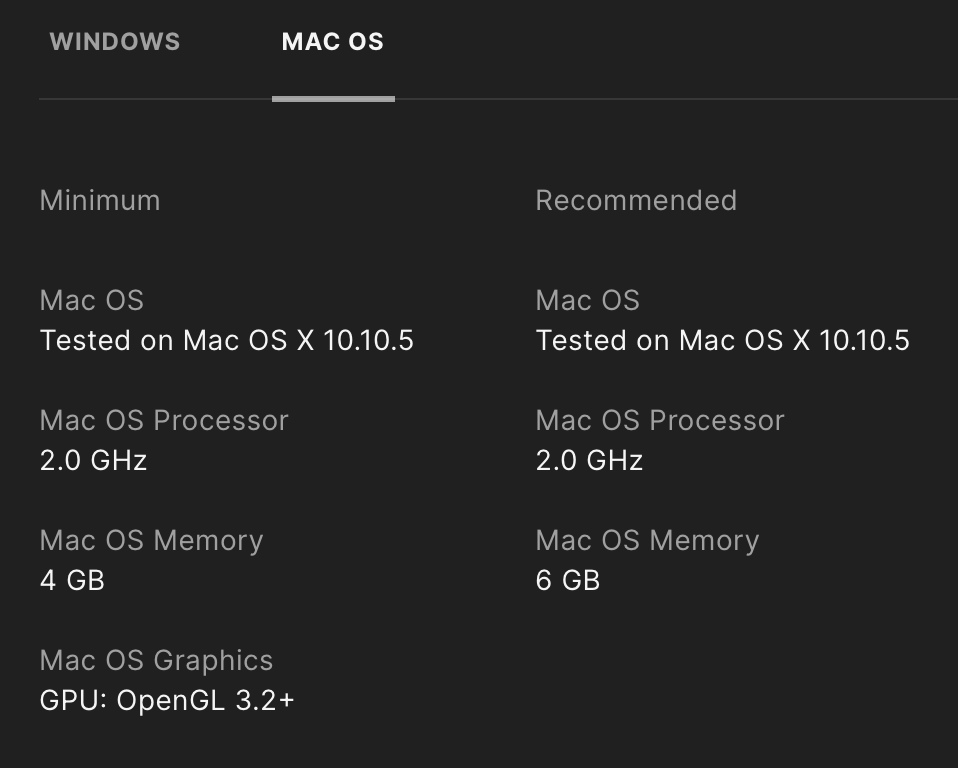Viewport: 958px width, 768px height.
Task: Select recommended Tested on Mac OS X 10.10.5
Action: tap(723, 340)
